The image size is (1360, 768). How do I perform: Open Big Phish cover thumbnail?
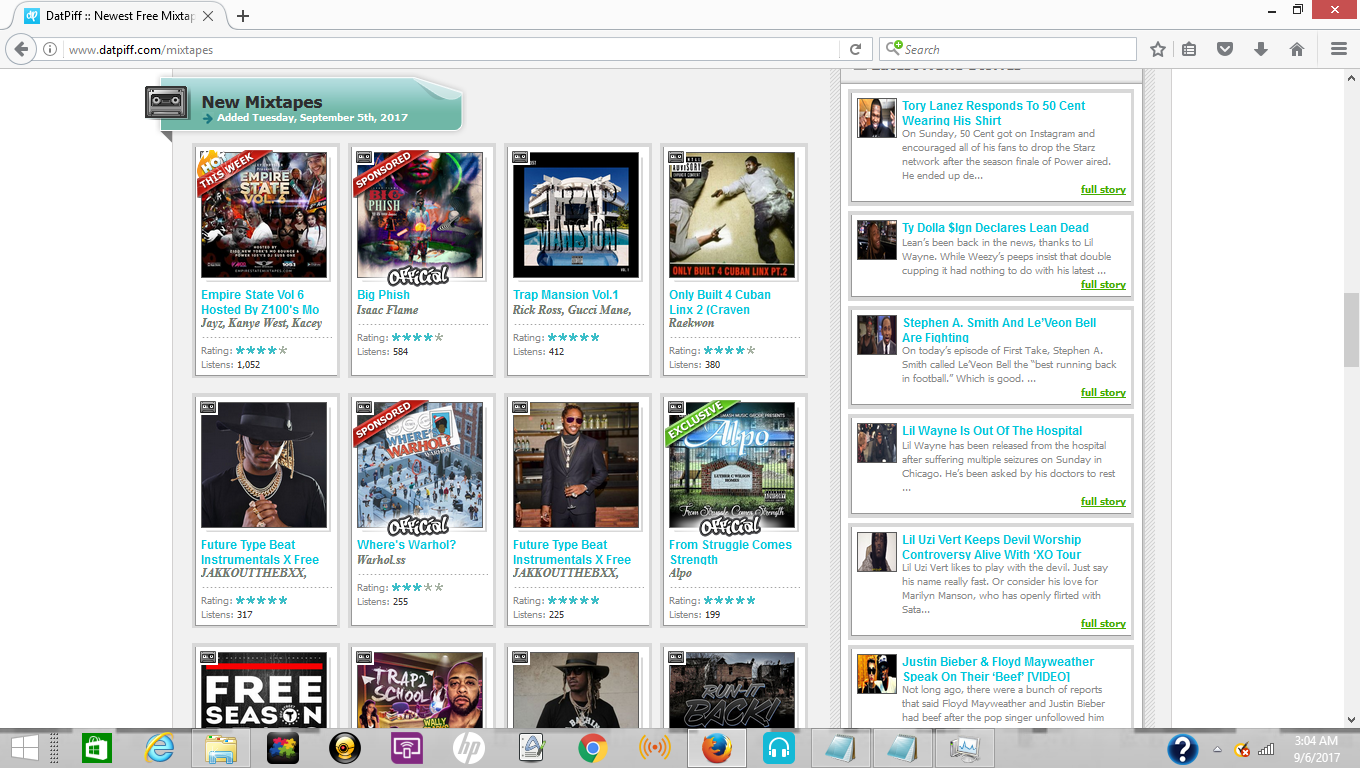420,215
